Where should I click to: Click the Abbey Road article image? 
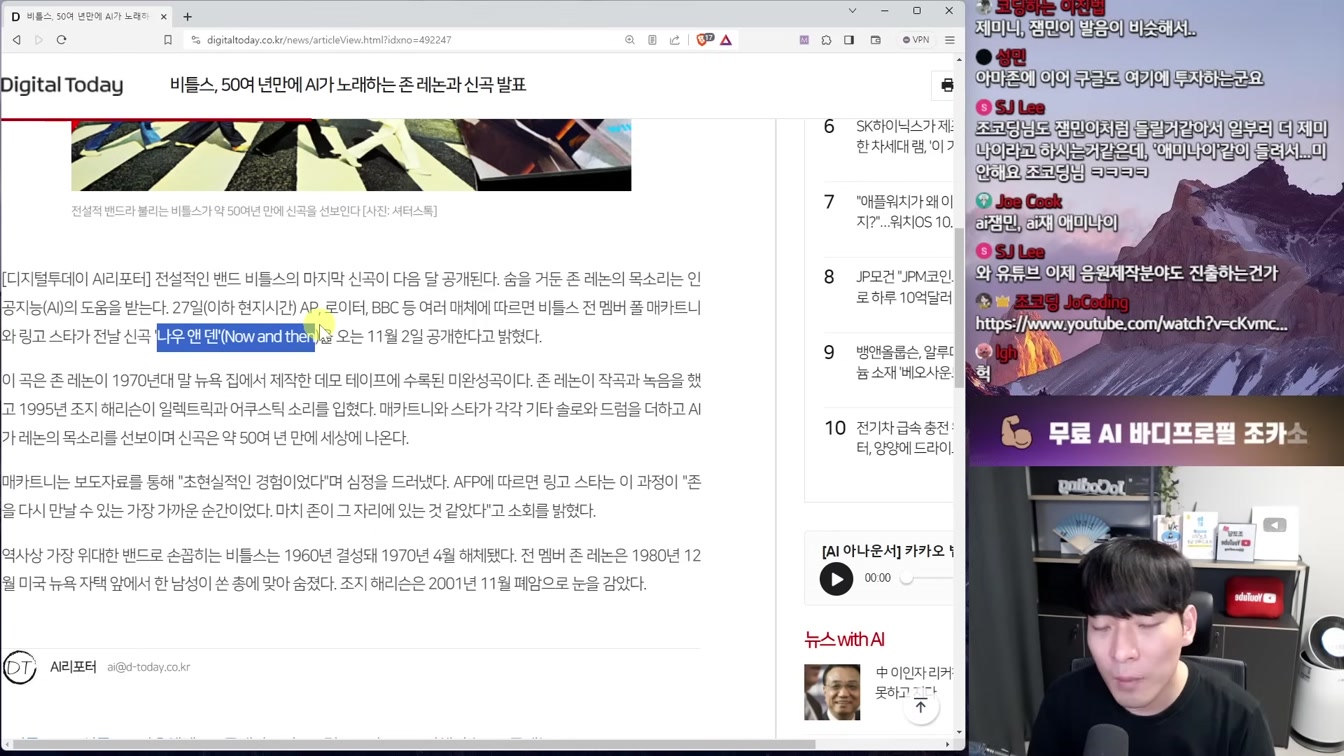[x=351, y=155]
